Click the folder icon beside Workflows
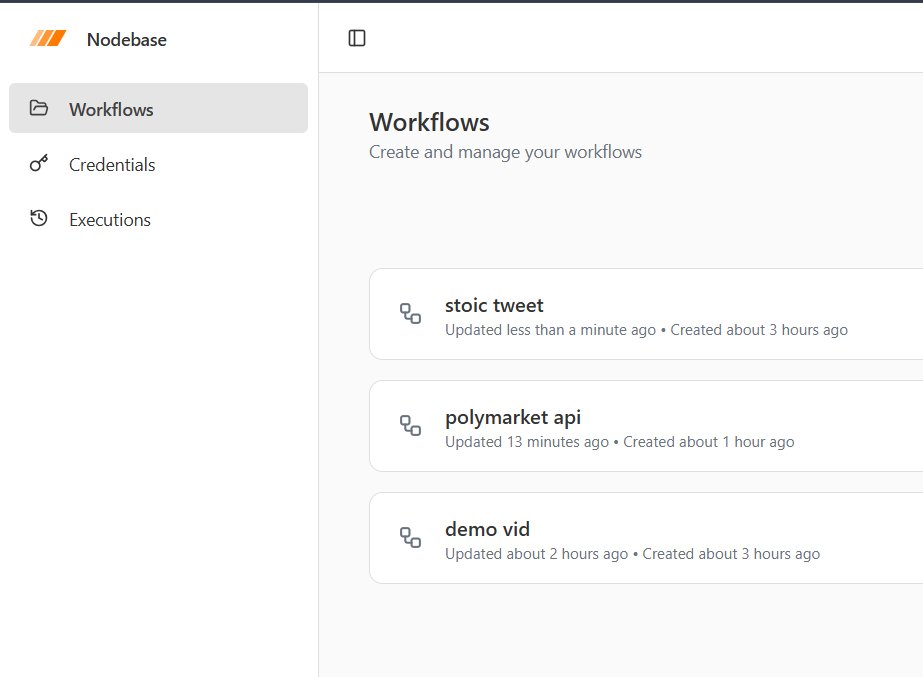This screenshot has height=677, width=923. (x=38, y=109)
